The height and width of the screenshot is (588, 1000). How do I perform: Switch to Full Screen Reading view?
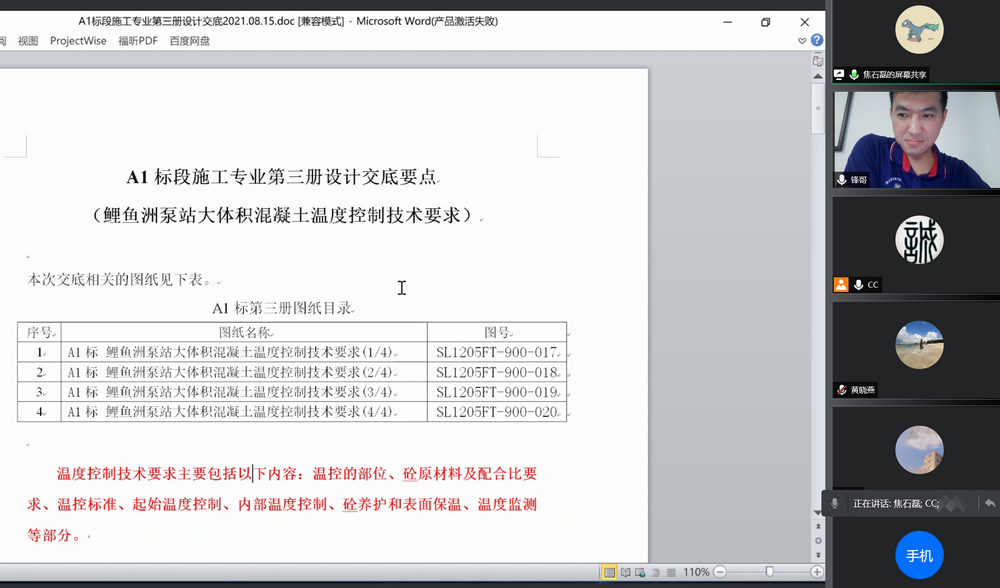pos(625,572)
